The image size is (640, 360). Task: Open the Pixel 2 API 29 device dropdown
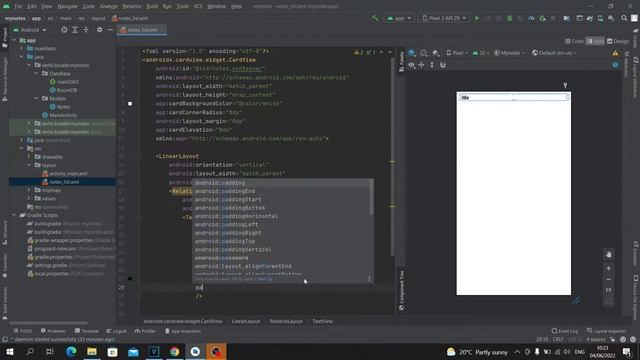444,18
